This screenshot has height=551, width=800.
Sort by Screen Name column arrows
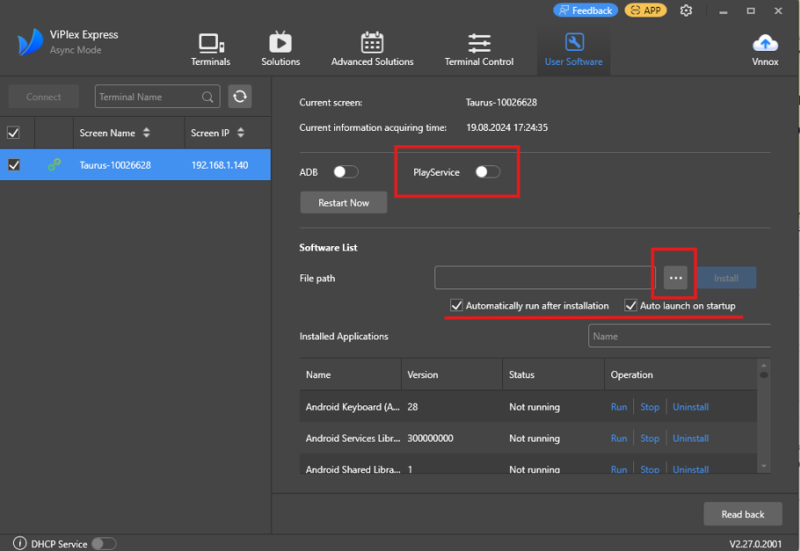pyautogui.click(x=147, y=133)
